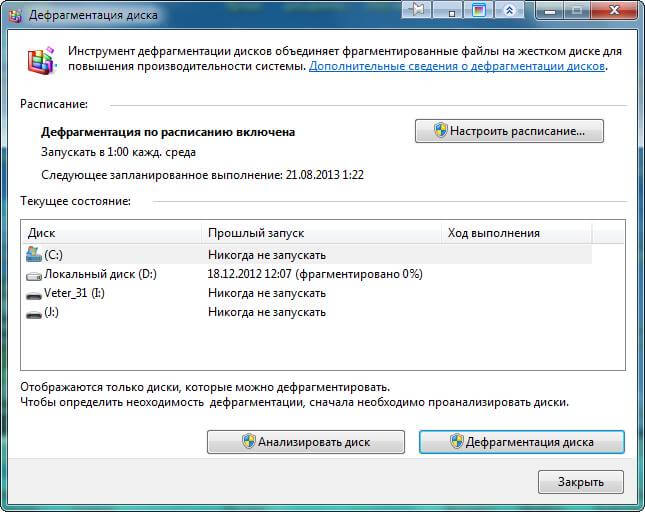Click the pin window title bar button
This screenshot has height=512, width=645.
[416, 9]
